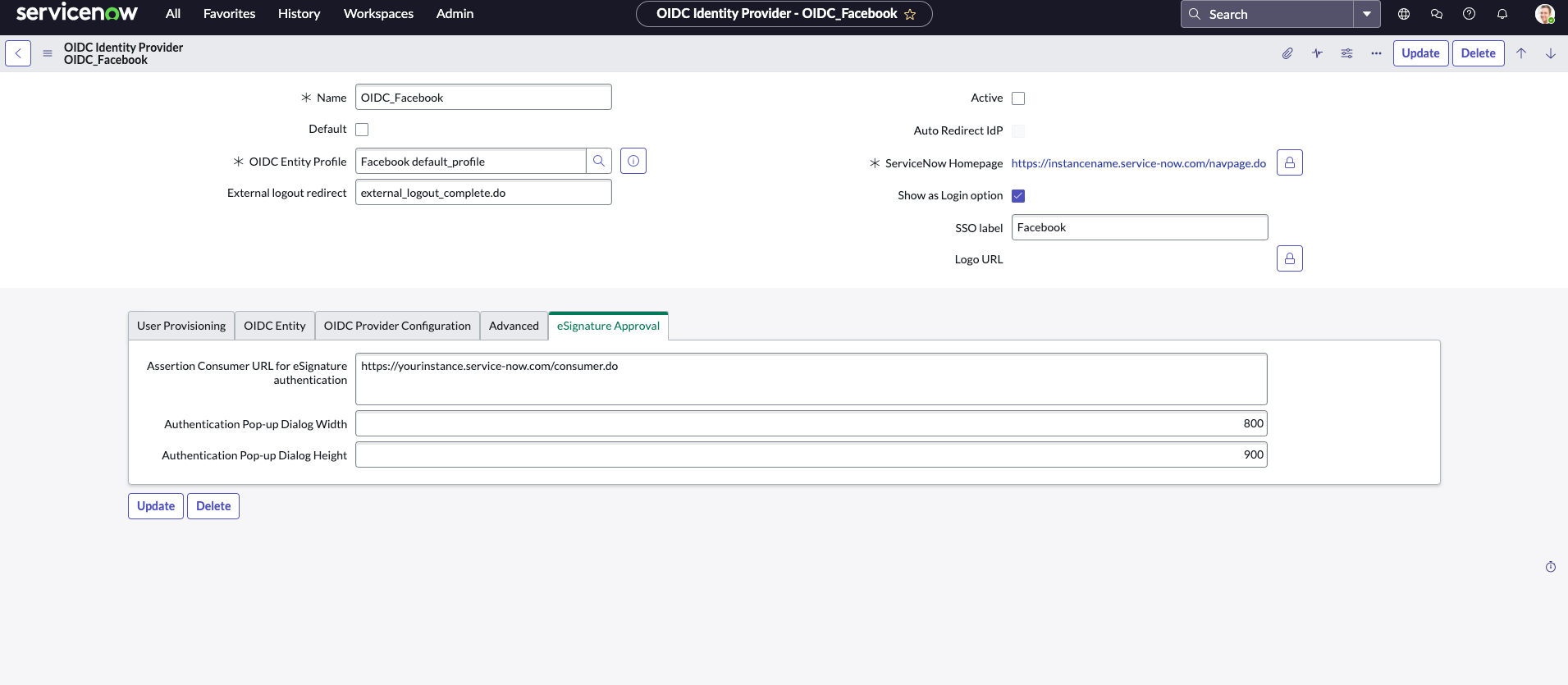Click the search magnifier icon in the header
This screenshot has width=1568, height=685.
1195,14
